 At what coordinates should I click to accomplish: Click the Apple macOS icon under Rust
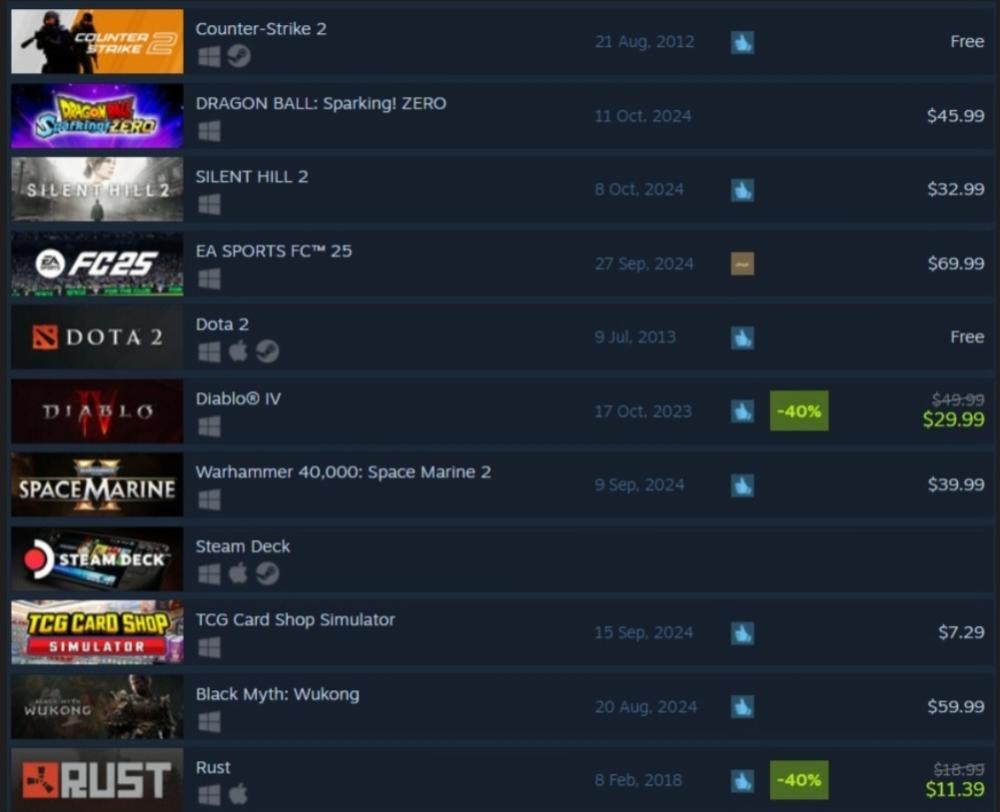(238, 794)
